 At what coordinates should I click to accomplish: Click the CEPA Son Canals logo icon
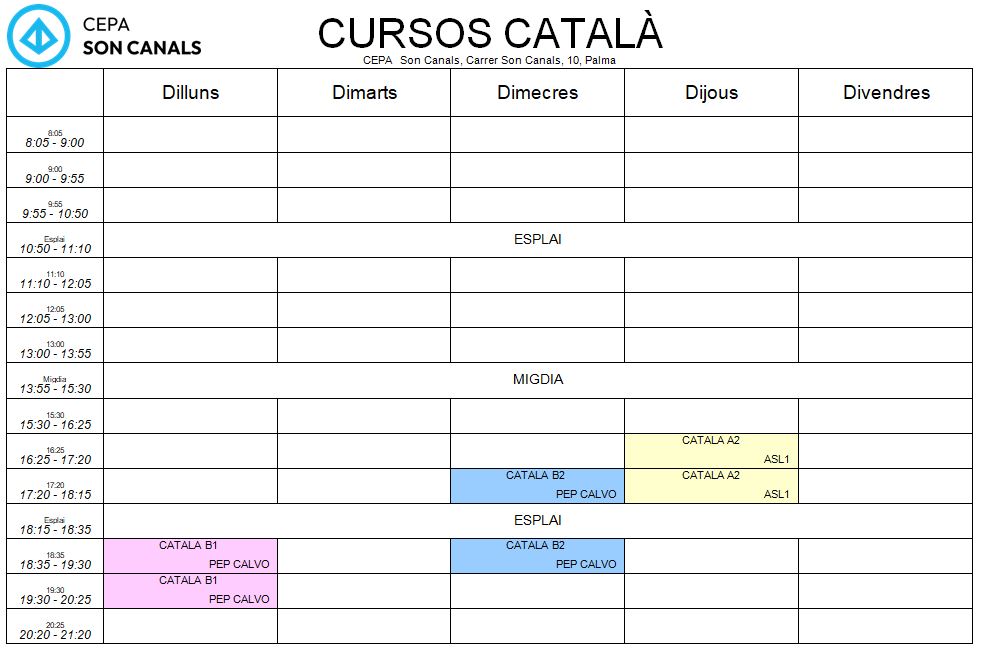39,36
